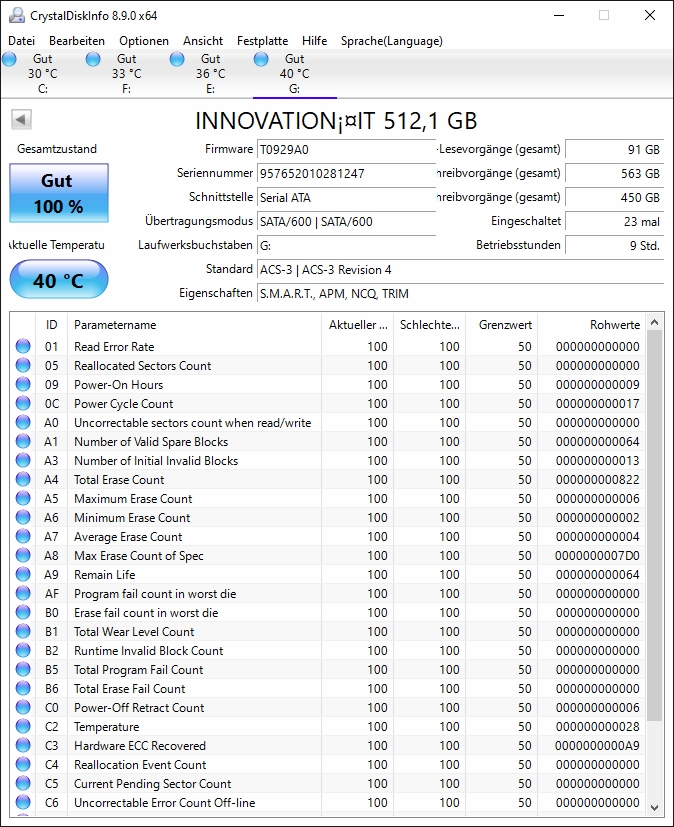Click status orb for Minimum Erase Count
Screen dimensions: 674x827
pos(23,517)
